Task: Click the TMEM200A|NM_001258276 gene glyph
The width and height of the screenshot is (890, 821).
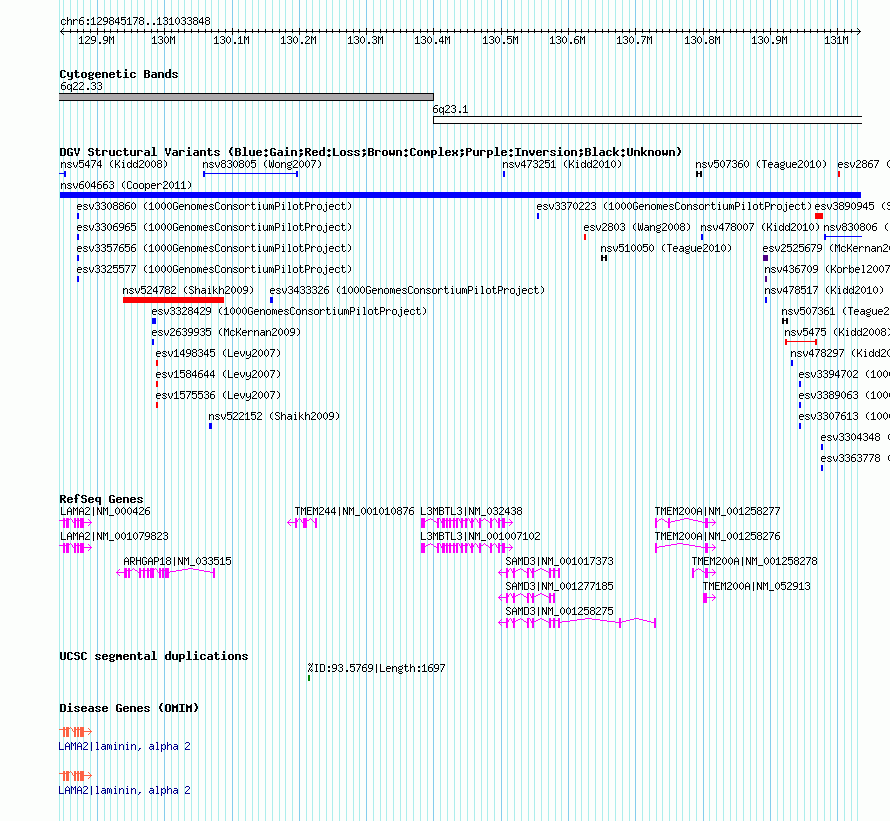Action: coord(686,548)
